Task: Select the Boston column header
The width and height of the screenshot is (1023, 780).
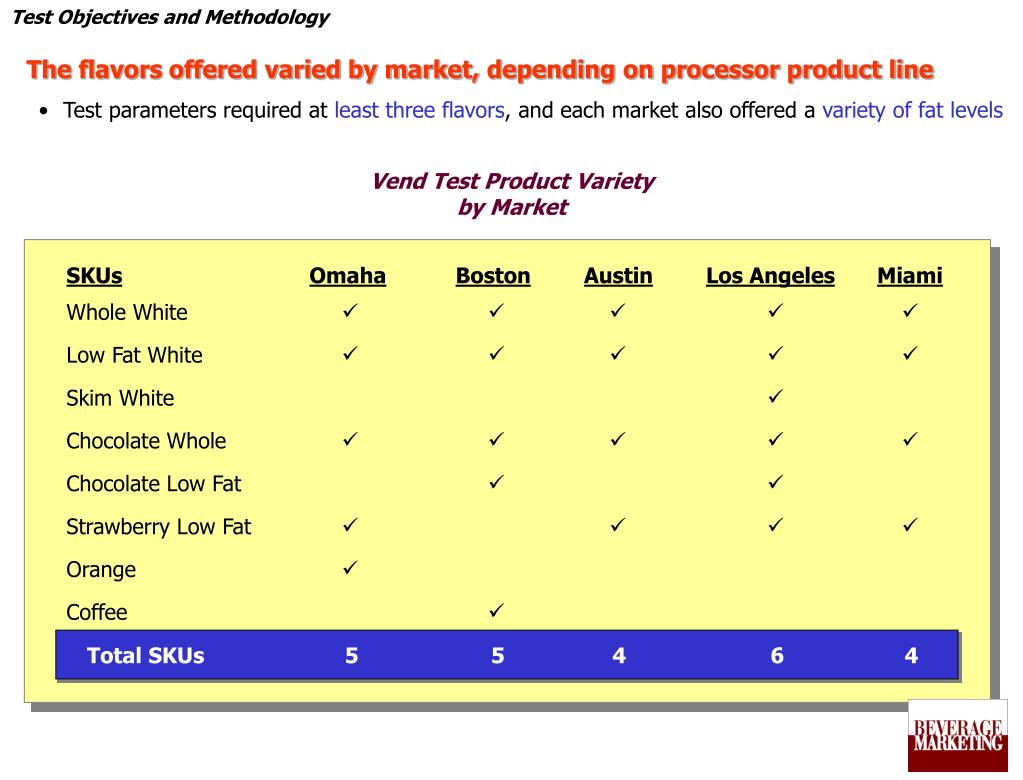Action: pyautogui.click(x=493, y=276)
